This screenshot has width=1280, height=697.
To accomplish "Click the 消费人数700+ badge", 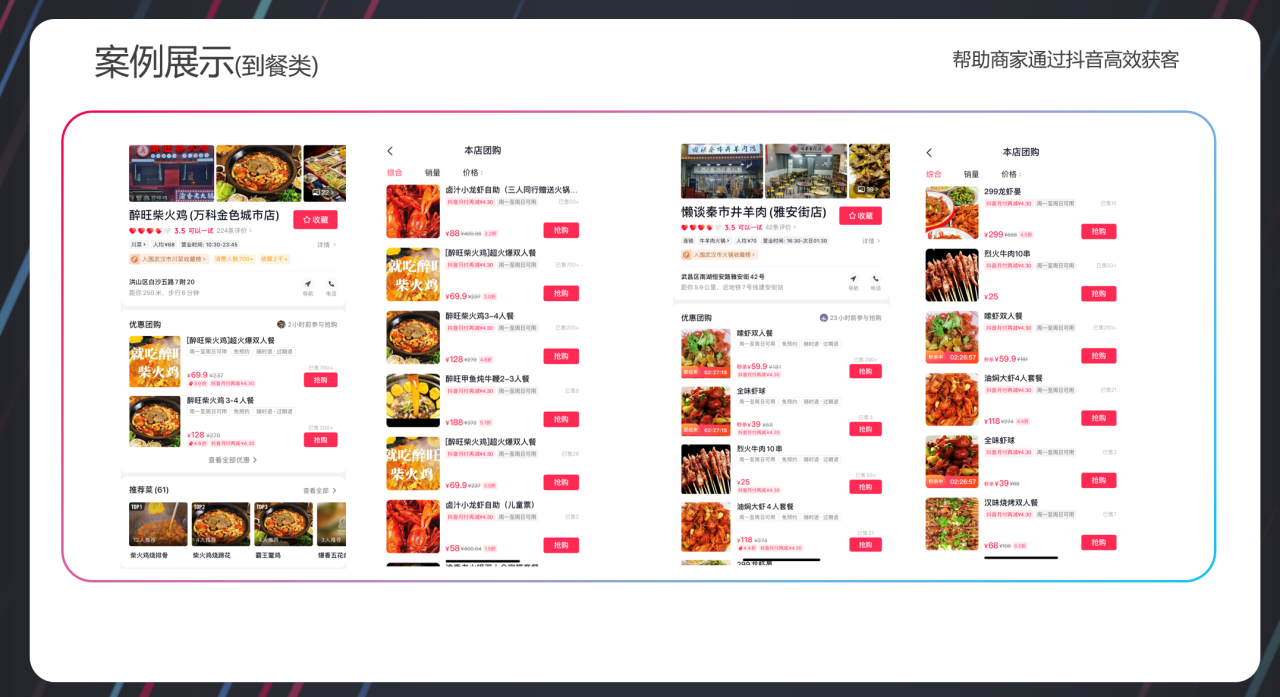I will [233, 259].
